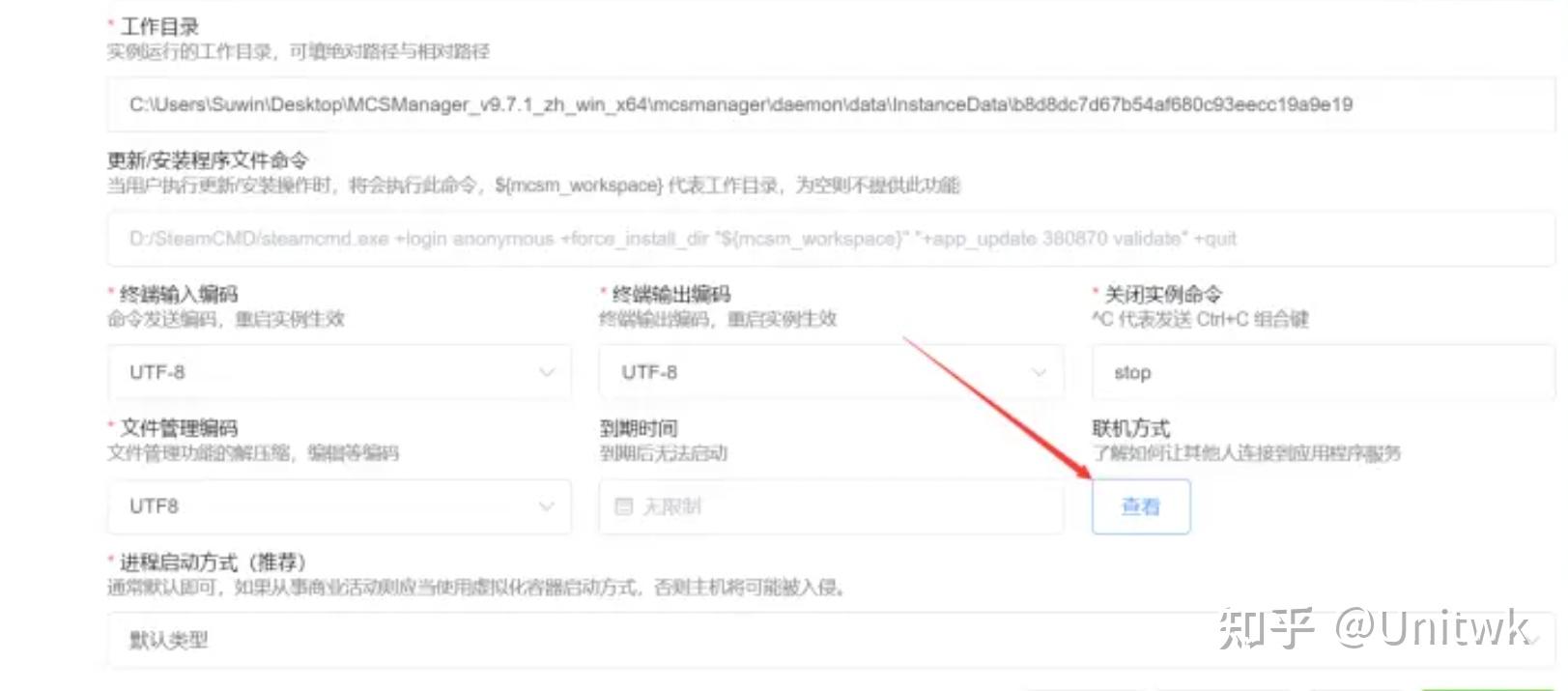Click the 工作目录 field label
This screenshot has height=691, width=1568.
tap(159, 27)
